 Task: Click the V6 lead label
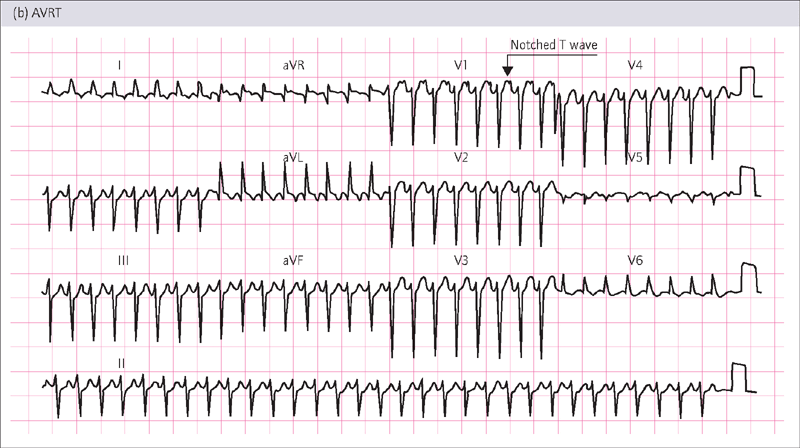pos(635,261)
